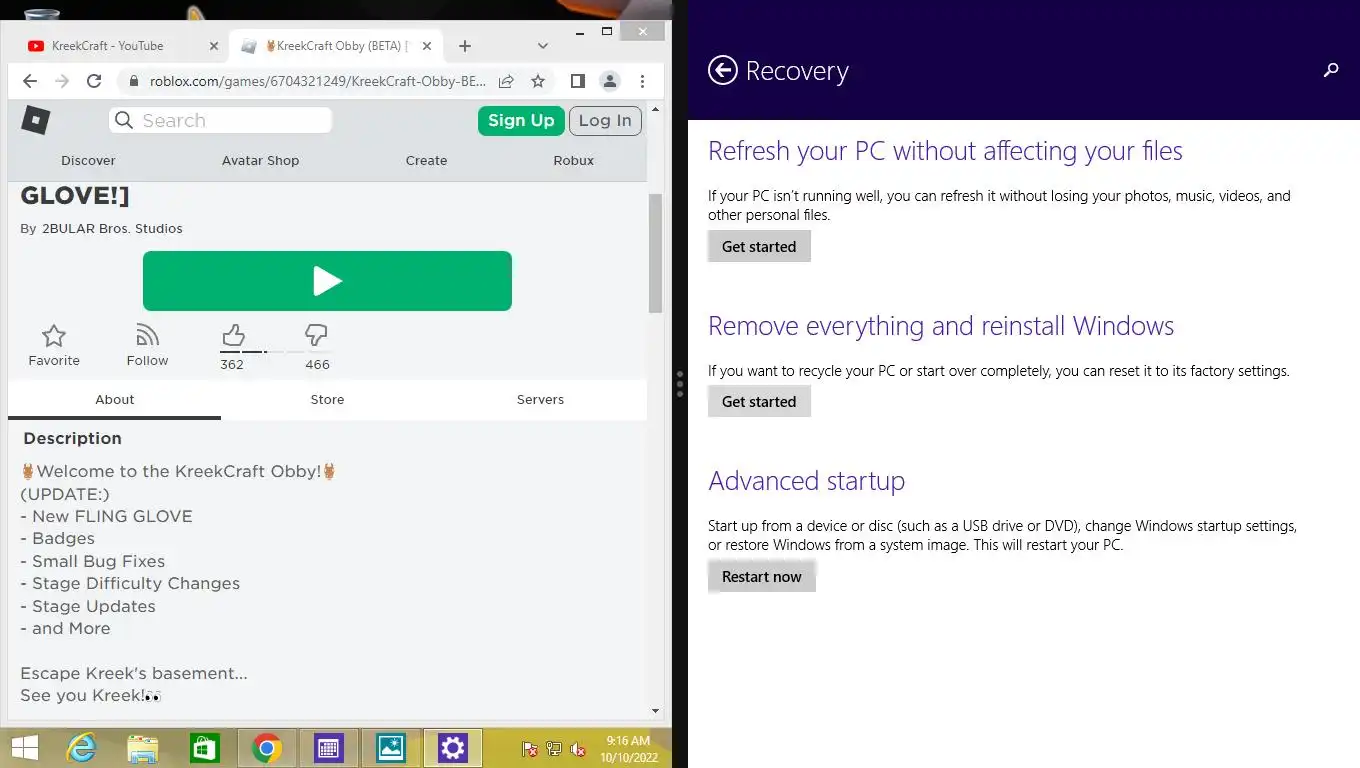Open Internet Explorer from taskbar

[x=82, y=748]
